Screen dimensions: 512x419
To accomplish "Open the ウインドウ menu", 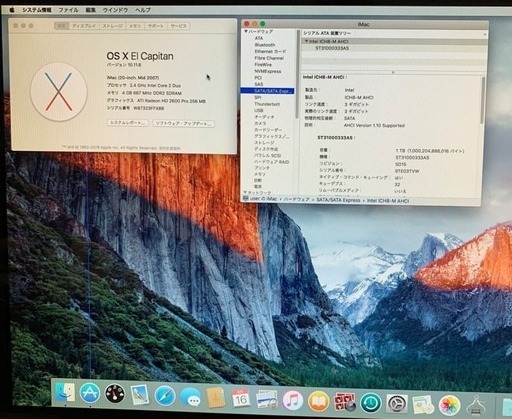I will coord(115,10).
